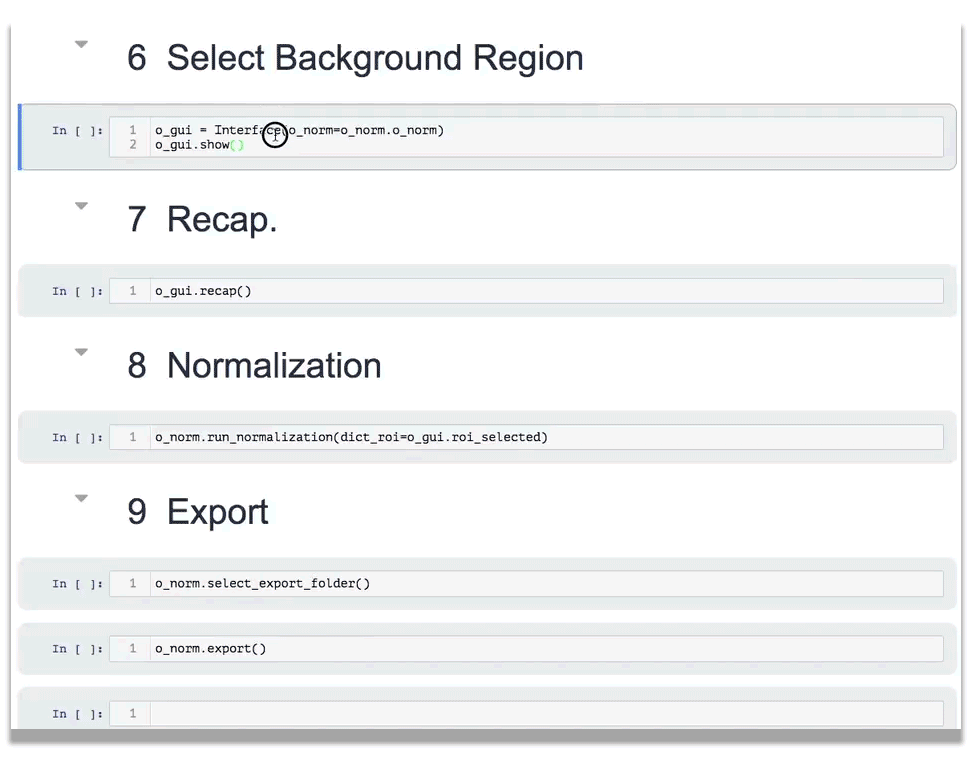
Task: Click inside the empty last code cell
Action: tap(540, 713)
